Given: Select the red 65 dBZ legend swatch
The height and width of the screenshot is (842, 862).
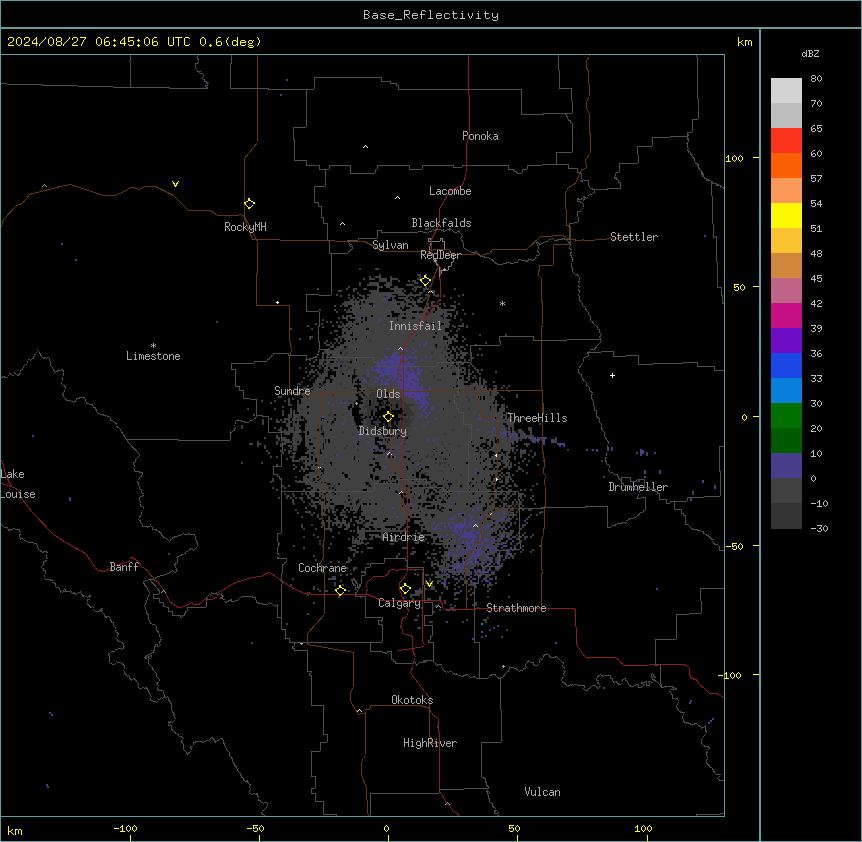Looking at the screenshot, I should [x=786, y=141].
